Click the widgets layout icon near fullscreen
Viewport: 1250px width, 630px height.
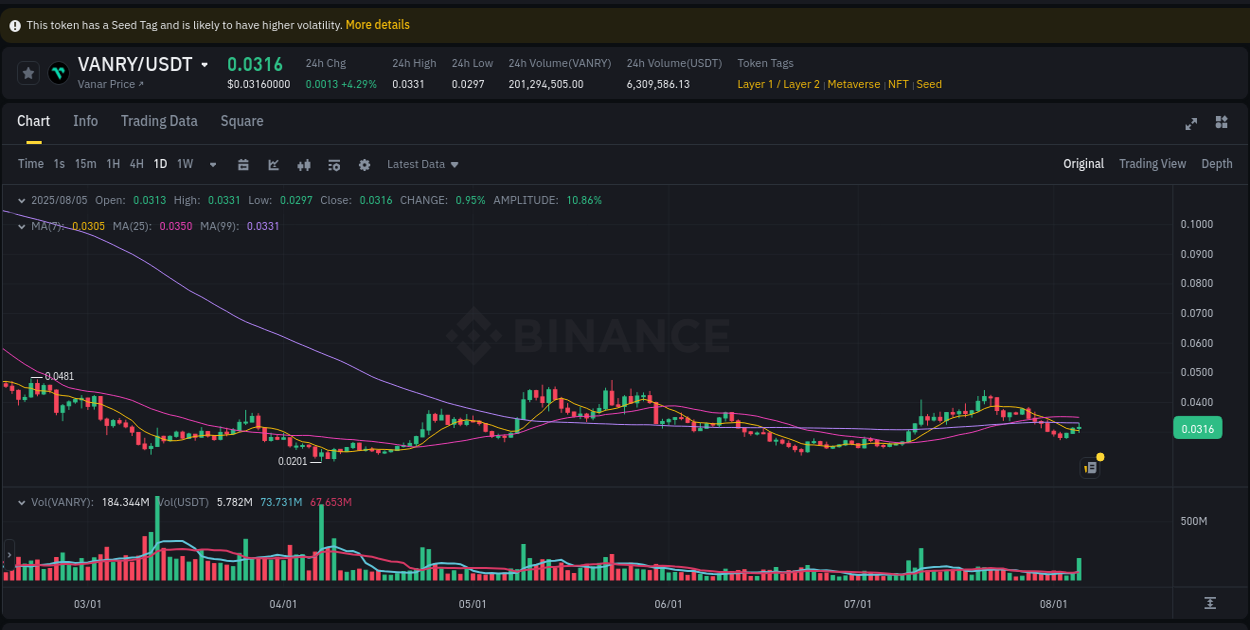tap(1221, 122)
